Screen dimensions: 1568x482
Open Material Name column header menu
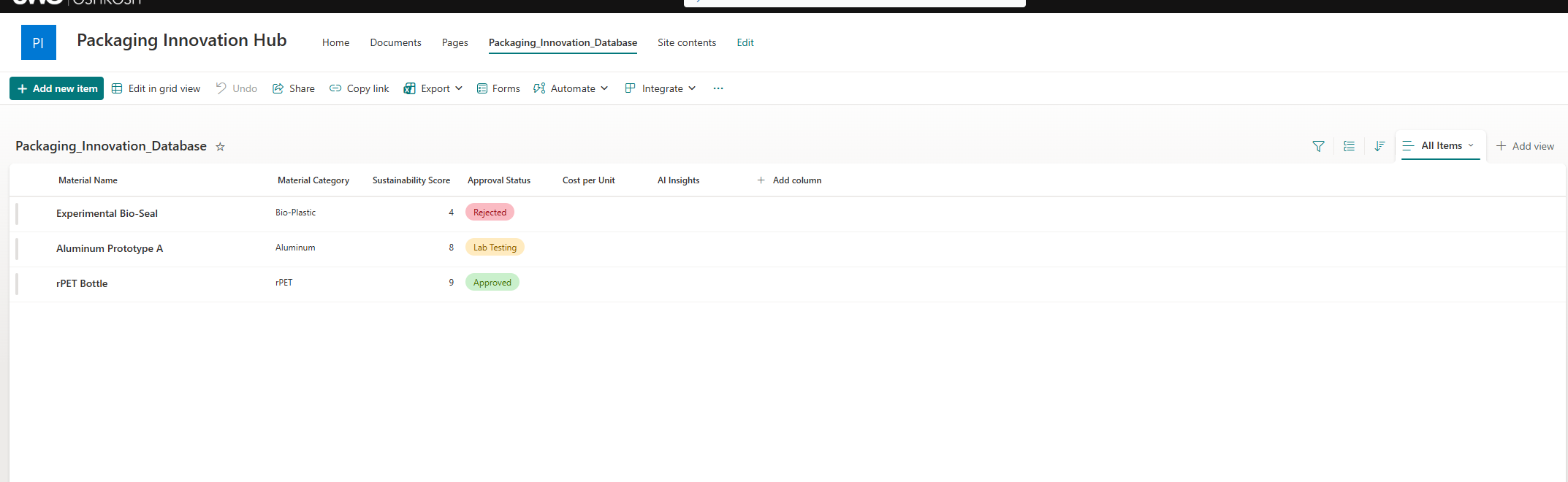tap(88, 180)
